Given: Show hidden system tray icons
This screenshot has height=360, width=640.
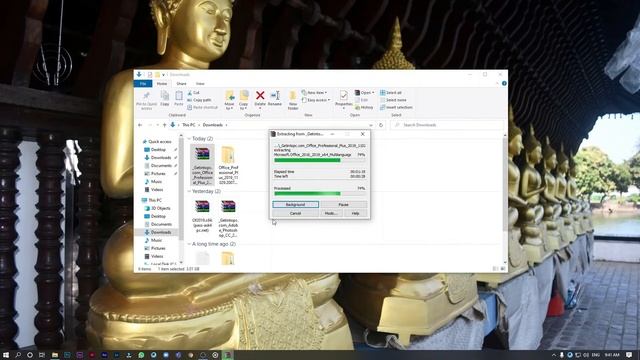Looking at the screenshot, I should (x=554, y=355).
